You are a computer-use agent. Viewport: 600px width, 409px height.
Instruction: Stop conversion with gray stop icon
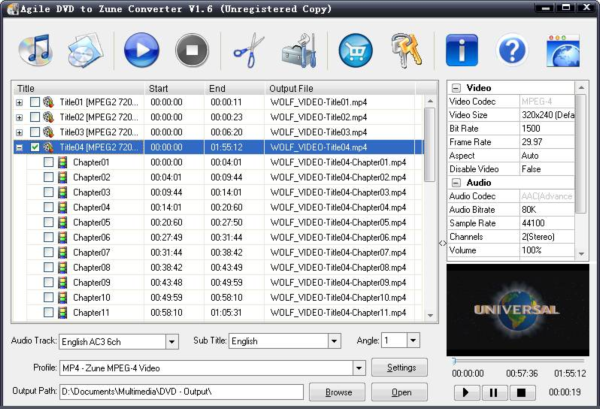point(192,50)
